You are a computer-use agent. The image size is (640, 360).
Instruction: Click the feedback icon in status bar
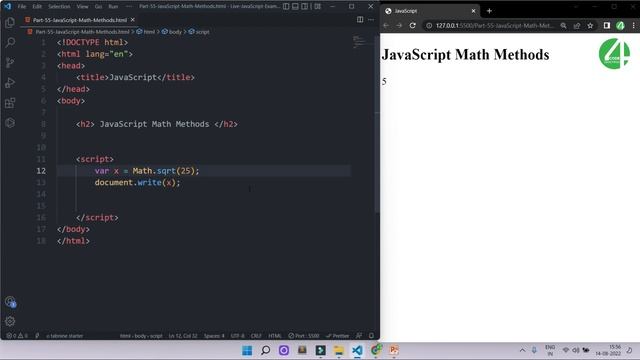pos(359,336)
